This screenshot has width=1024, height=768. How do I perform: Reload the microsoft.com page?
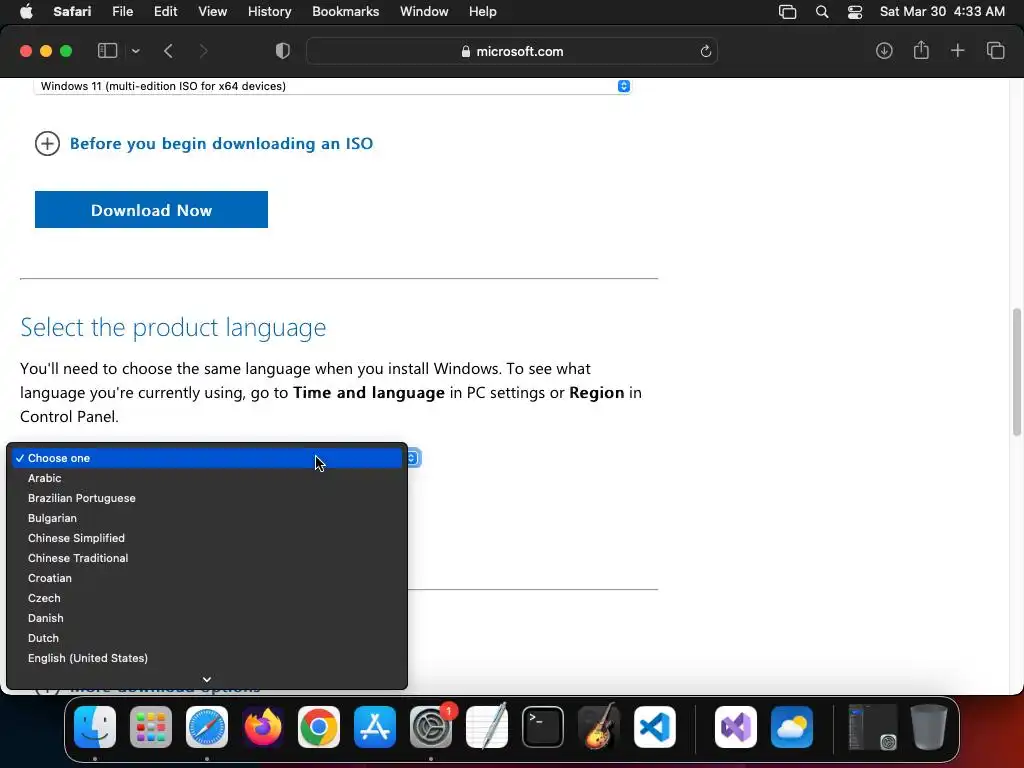click(705, 52)
